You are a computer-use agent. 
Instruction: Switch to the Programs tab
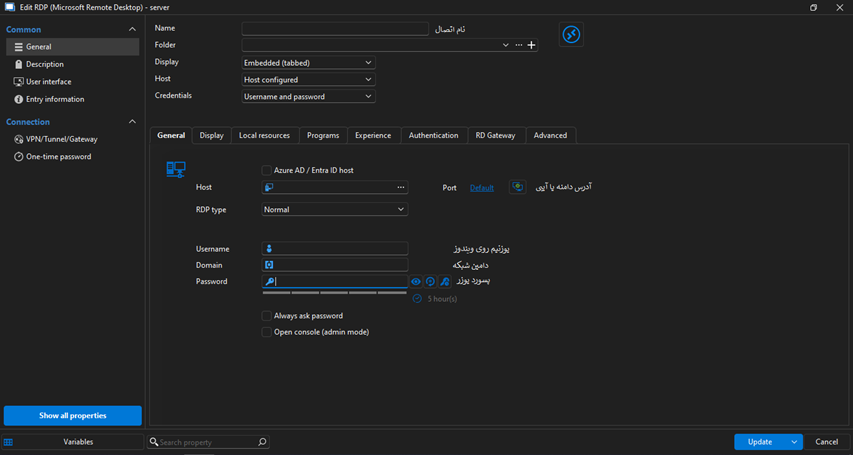323,136
